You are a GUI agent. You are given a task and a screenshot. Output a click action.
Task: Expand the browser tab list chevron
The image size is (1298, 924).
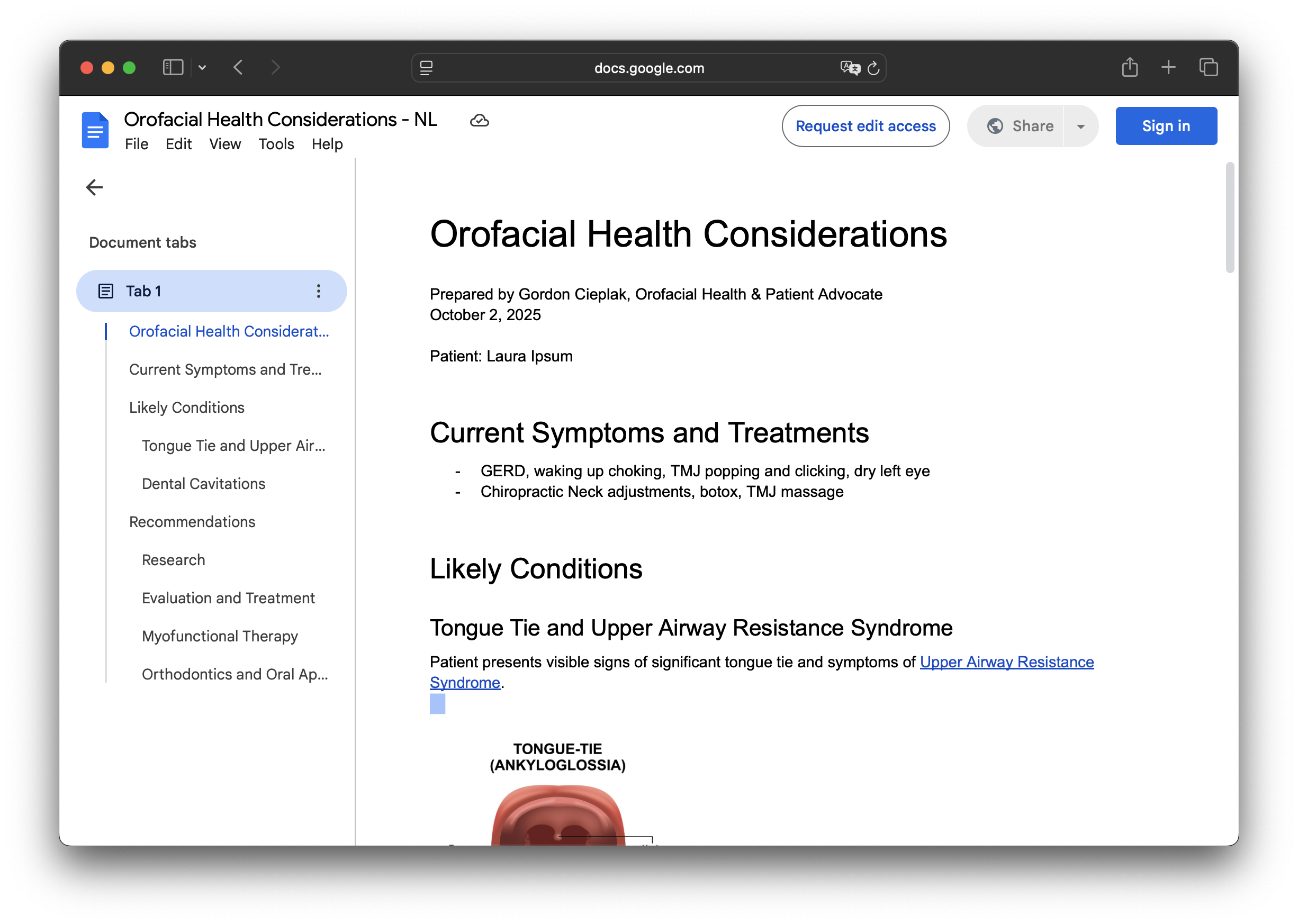point(203,67)
